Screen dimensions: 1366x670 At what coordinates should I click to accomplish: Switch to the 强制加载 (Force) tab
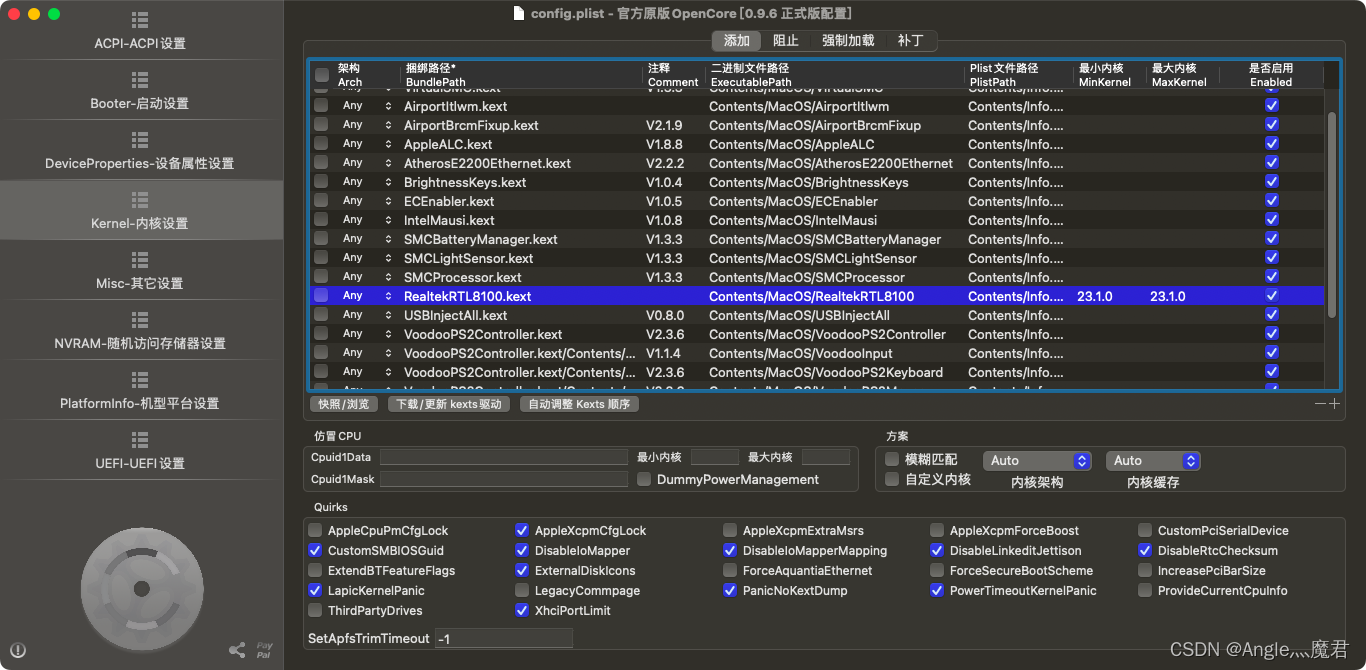click(848, 41)
